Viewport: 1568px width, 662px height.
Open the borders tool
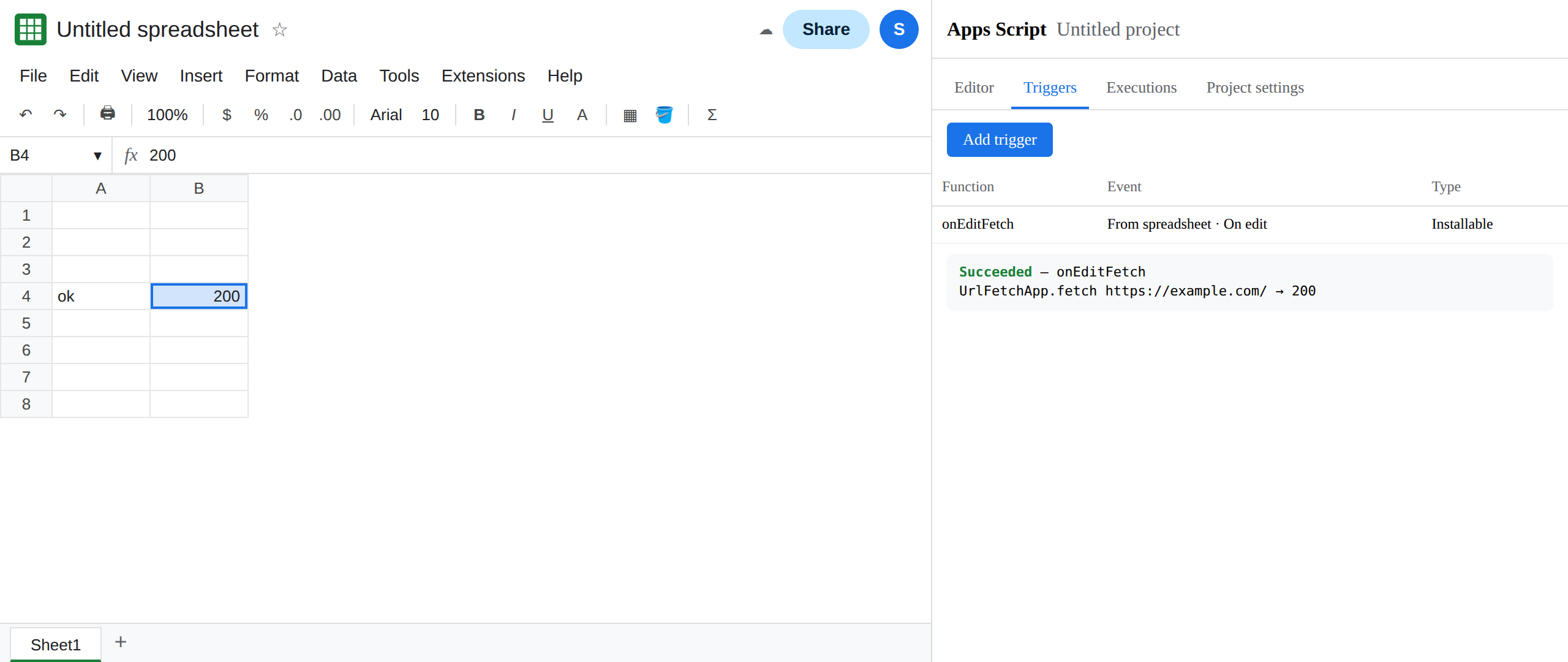click(630, 115)
